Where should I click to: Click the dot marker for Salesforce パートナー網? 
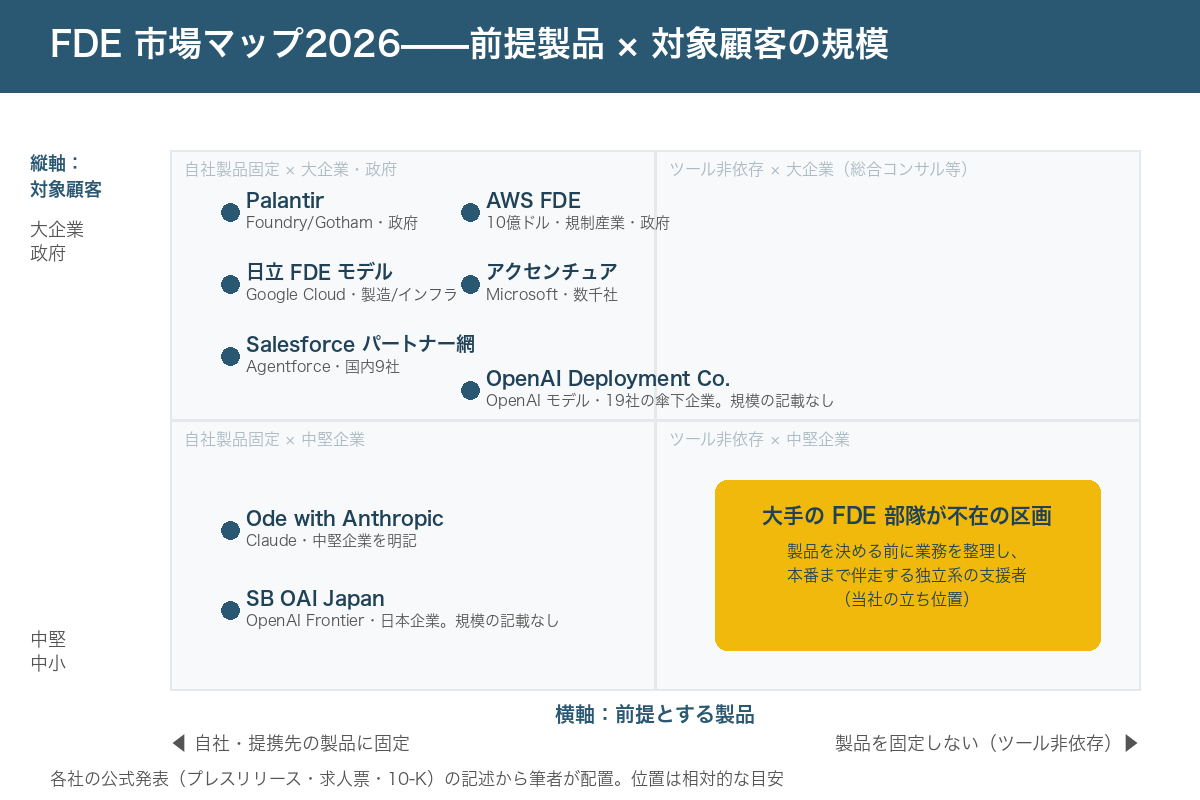click(230, 356)
